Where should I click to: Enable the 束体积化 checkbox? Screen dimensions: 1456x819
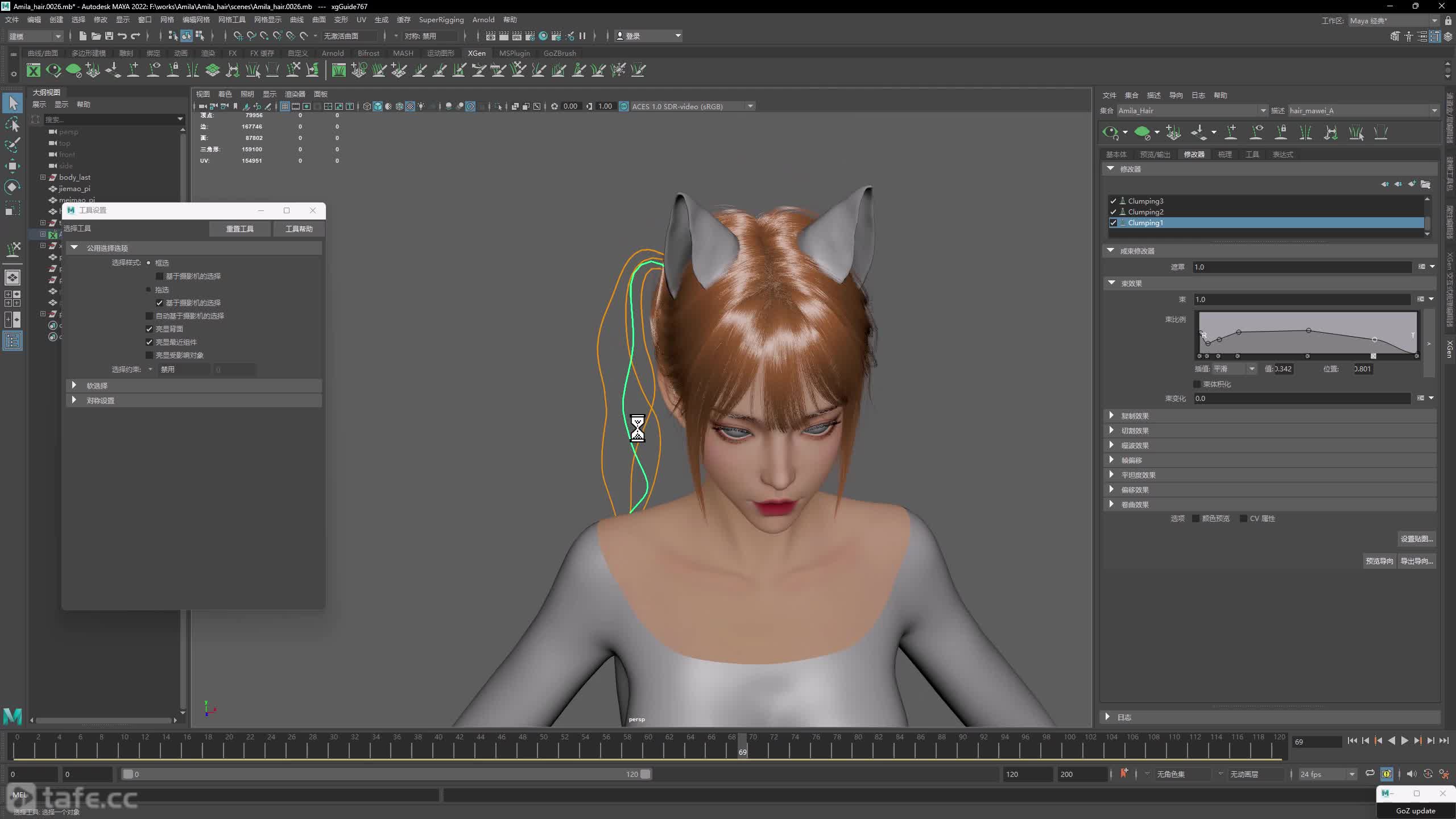point(1197,384)
